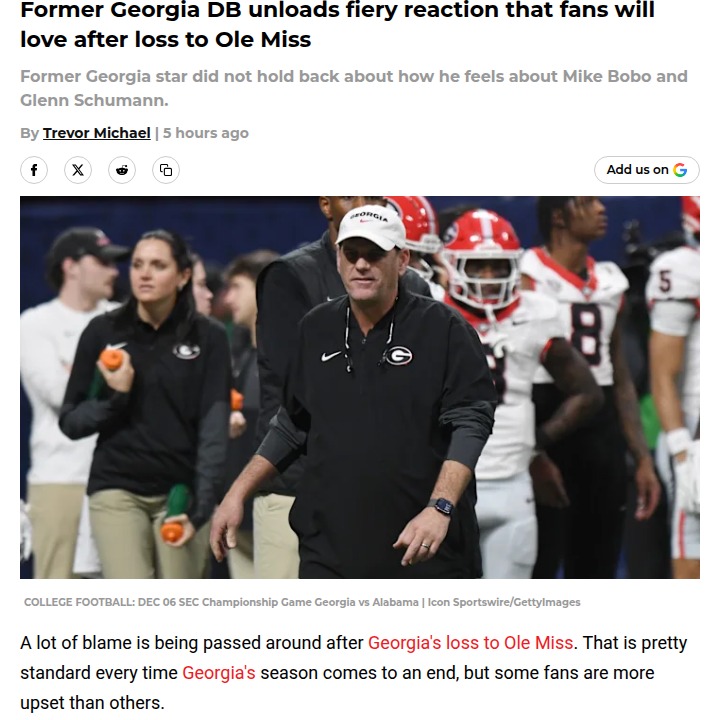Click the Georgia G logo on coach's jacket

pyautogui.click(x=398, y=355)
